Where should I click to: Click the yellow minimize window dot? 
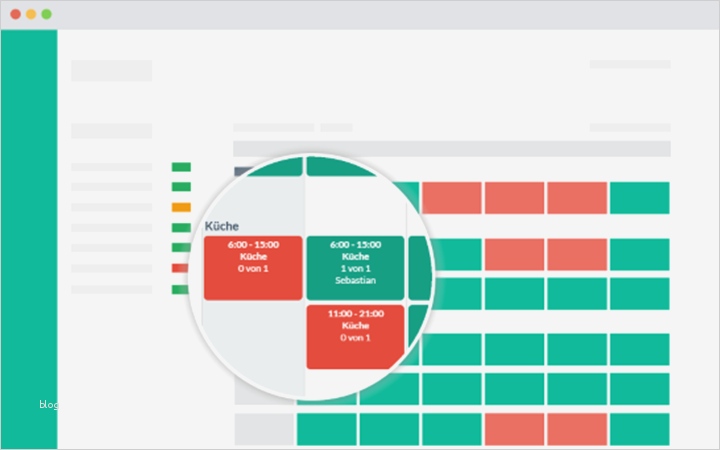pos(31,15)
